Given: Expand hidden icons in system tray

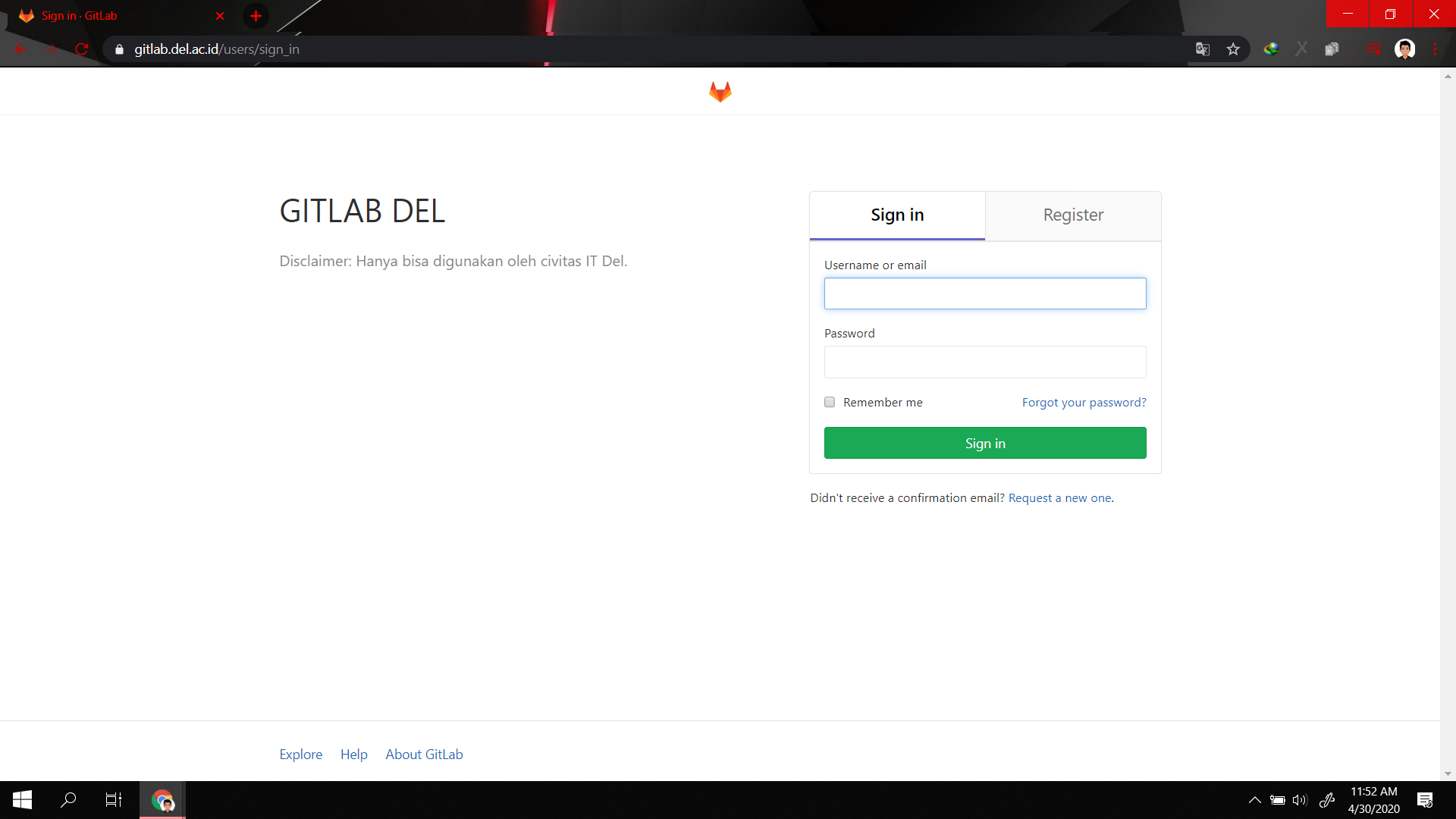Looking at the screenshot, I should pos(1255,800).
